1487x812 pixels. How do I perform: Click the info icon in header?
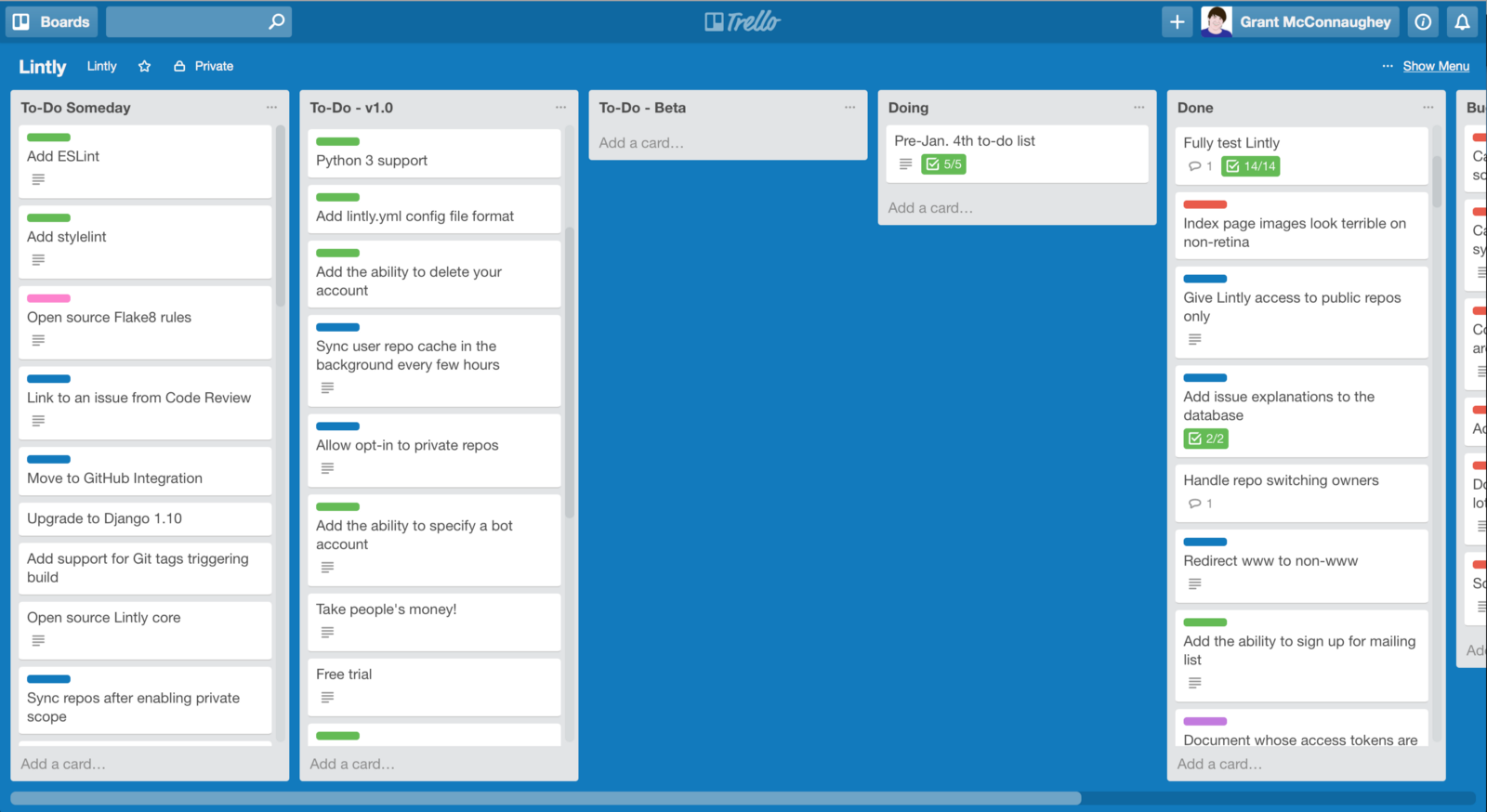[x=1423, y=21]
